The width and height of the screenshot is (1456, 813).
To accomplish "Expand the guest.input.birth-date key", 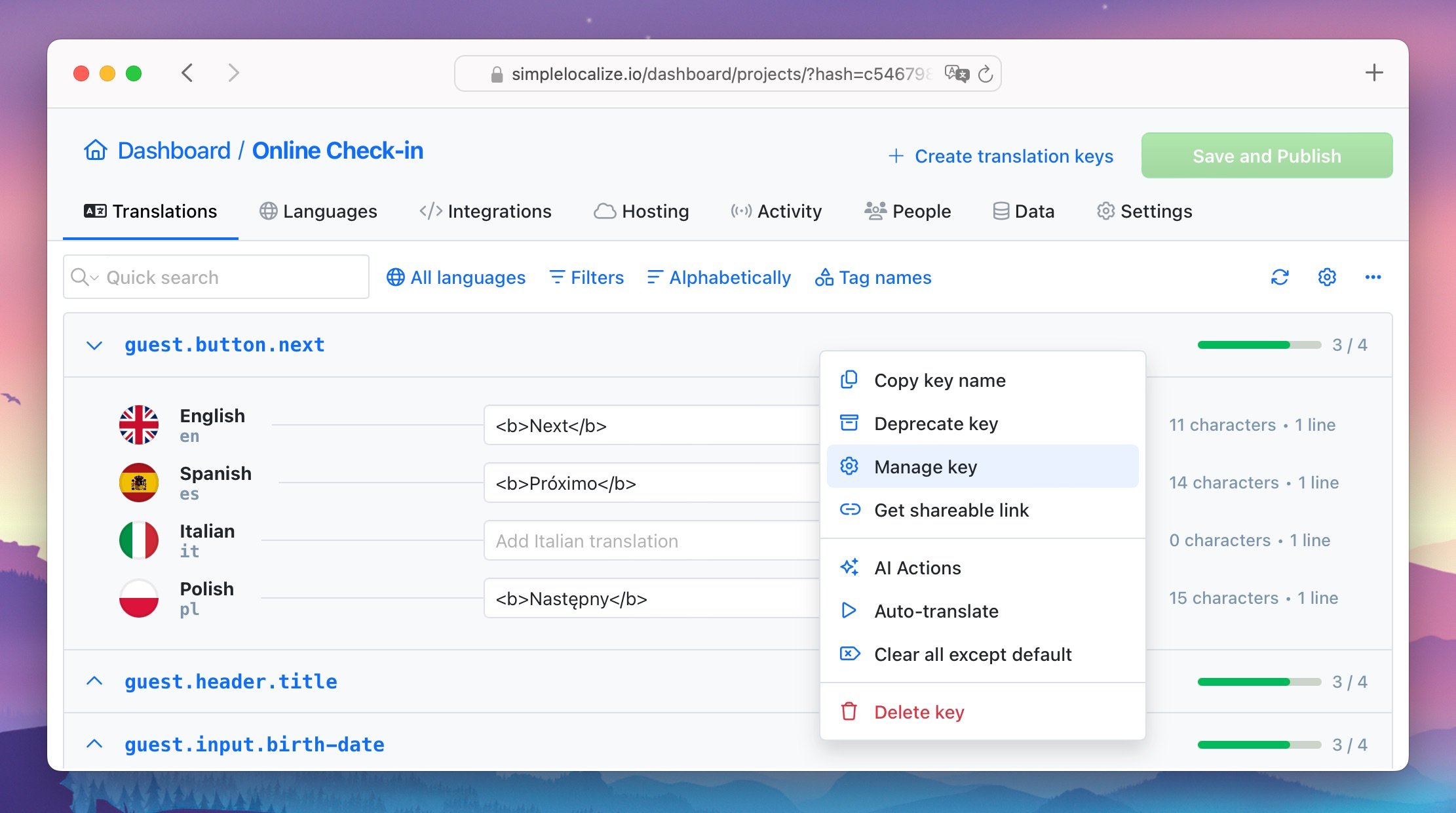I will [x=95, y=744].
